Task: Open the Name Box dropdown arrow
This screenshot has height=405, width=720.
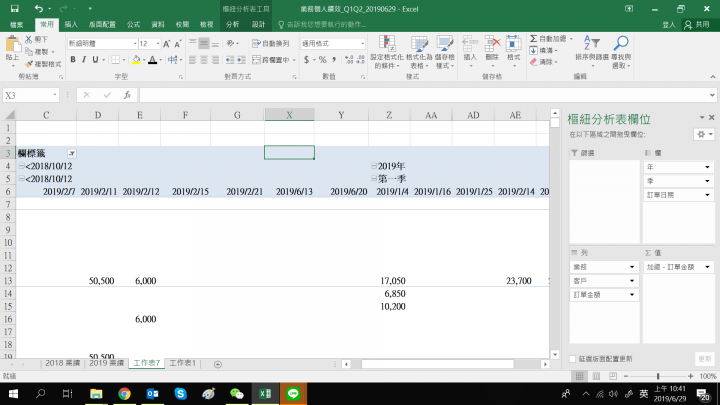Action: [x=55, y=95]
